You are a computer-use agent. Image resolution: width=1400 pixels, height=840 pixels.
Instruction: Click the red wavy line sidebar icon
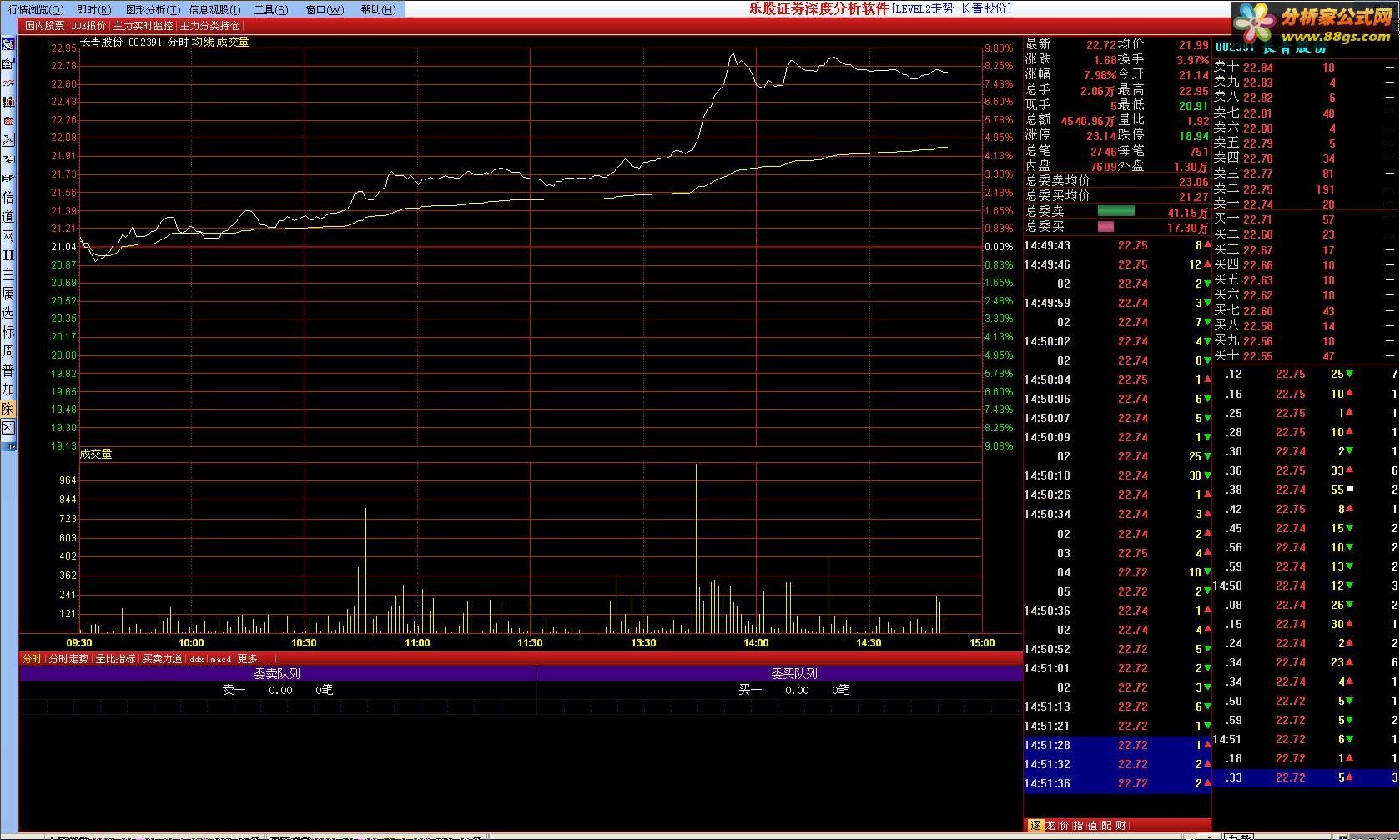pos(8,83)
